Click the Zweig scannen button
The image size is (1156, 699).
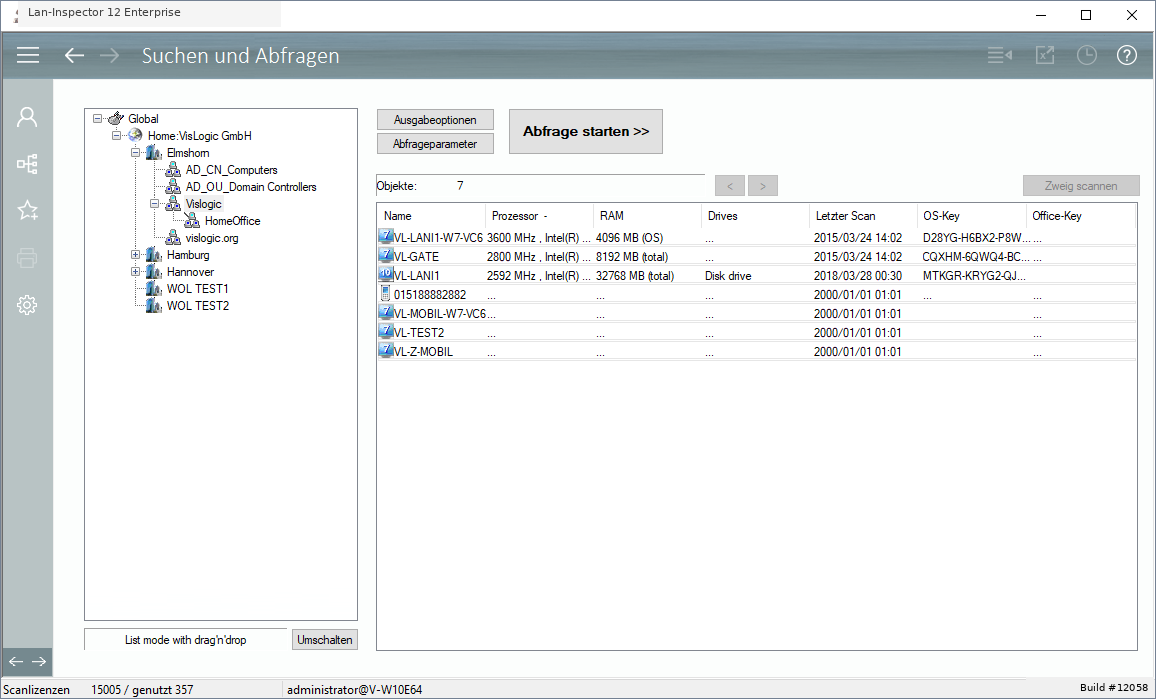coord(1081,186)
